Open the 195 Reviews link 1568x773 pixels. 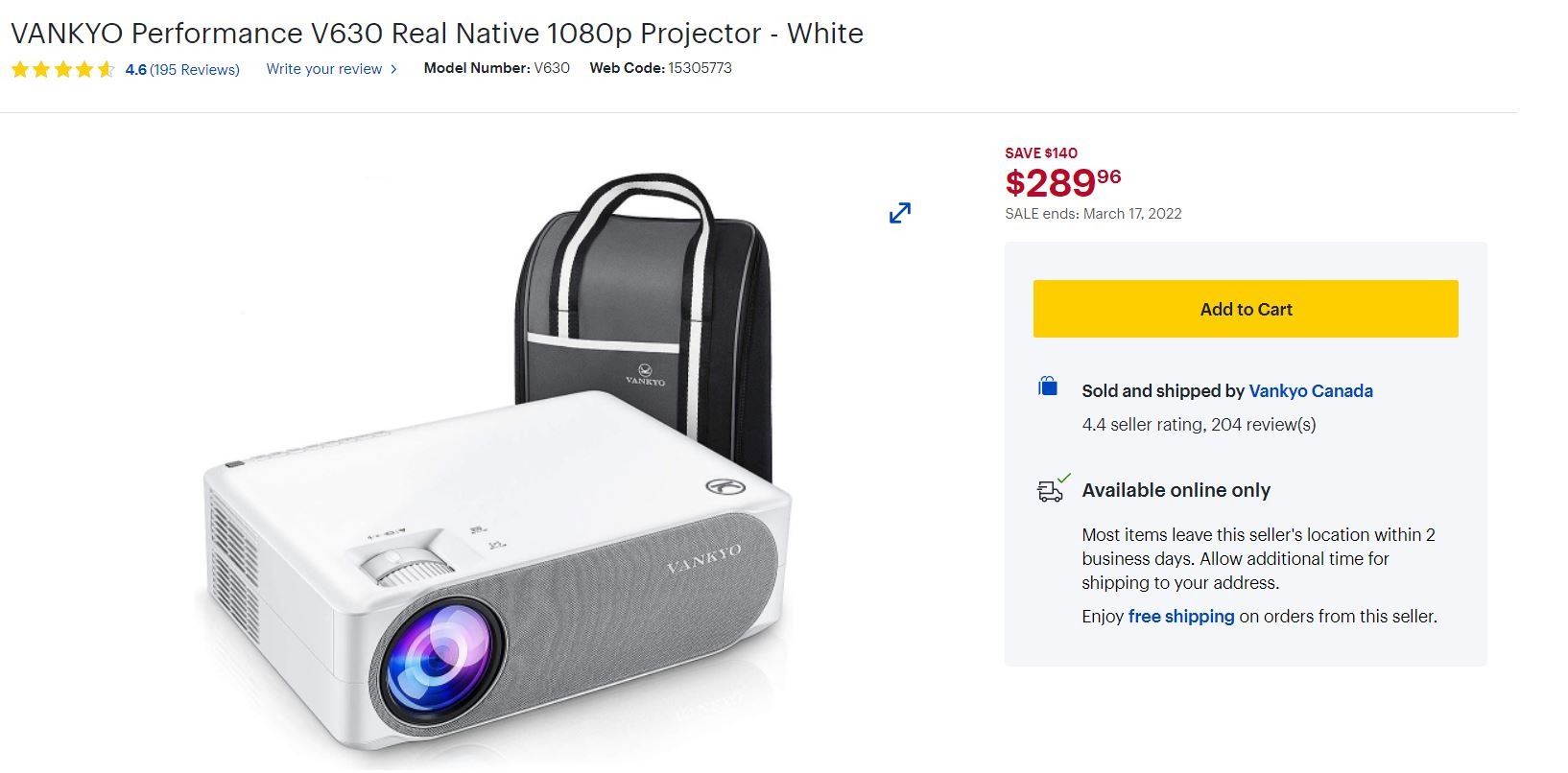(x=195, y=69)
